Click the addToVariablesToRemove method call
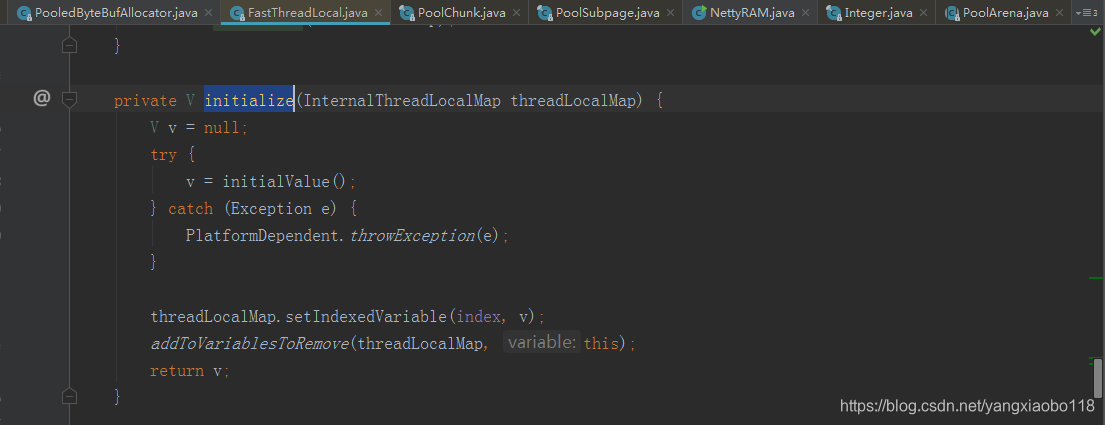 (x=250, y=343)
